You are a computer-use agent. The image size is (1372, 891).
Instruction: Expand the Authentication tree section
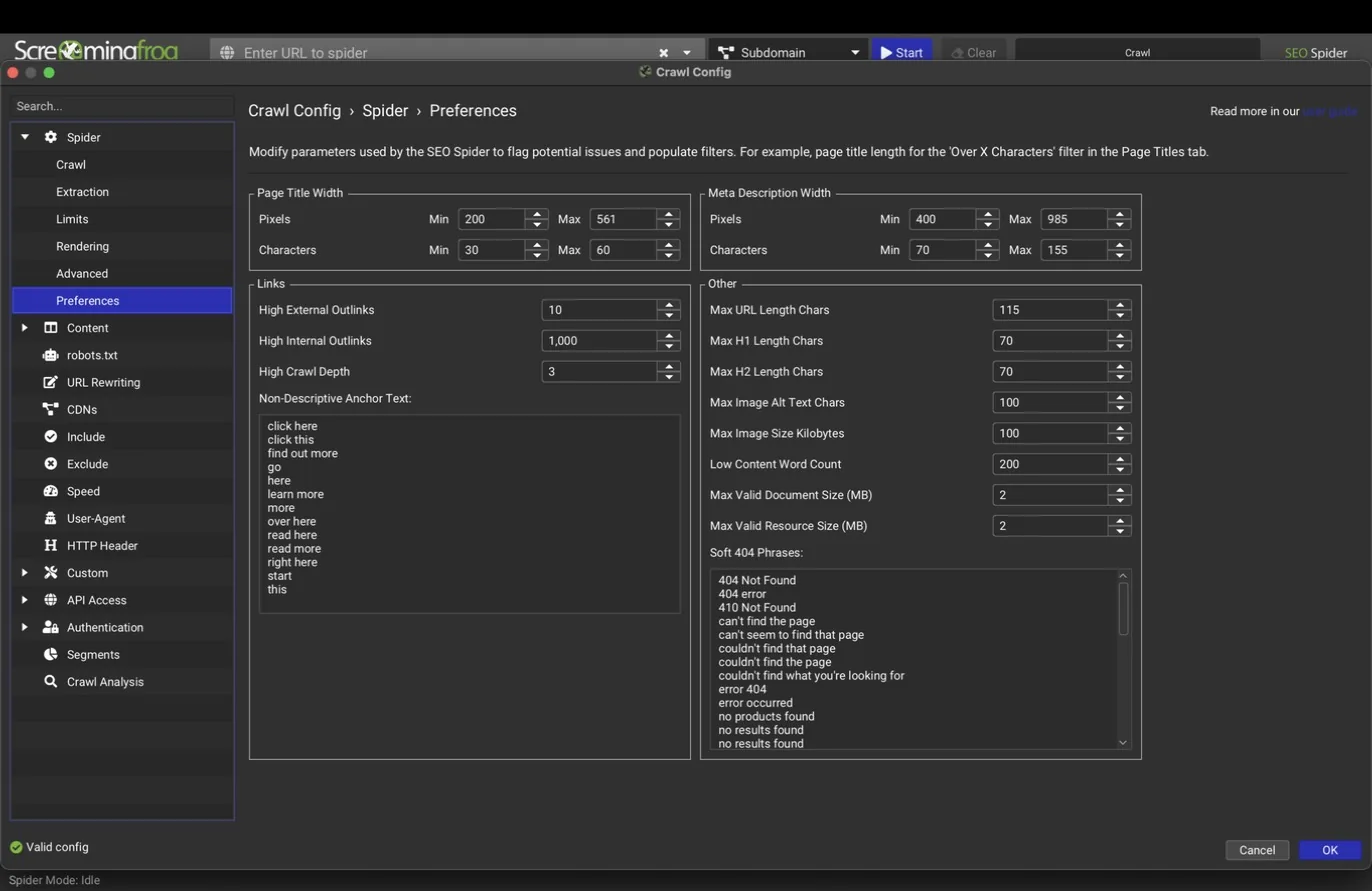click(x=25, y=627)
